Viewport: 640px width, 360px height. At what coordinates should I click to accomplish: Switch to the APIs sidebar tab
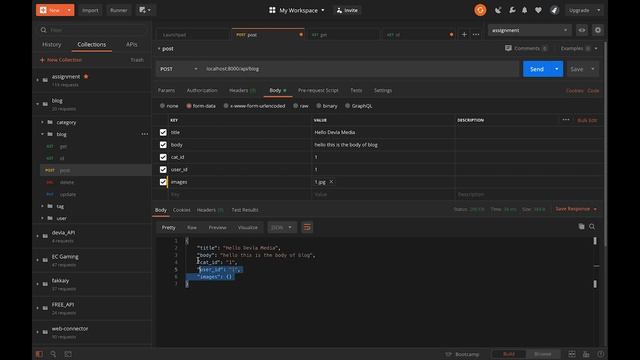(x=132, y=44)
